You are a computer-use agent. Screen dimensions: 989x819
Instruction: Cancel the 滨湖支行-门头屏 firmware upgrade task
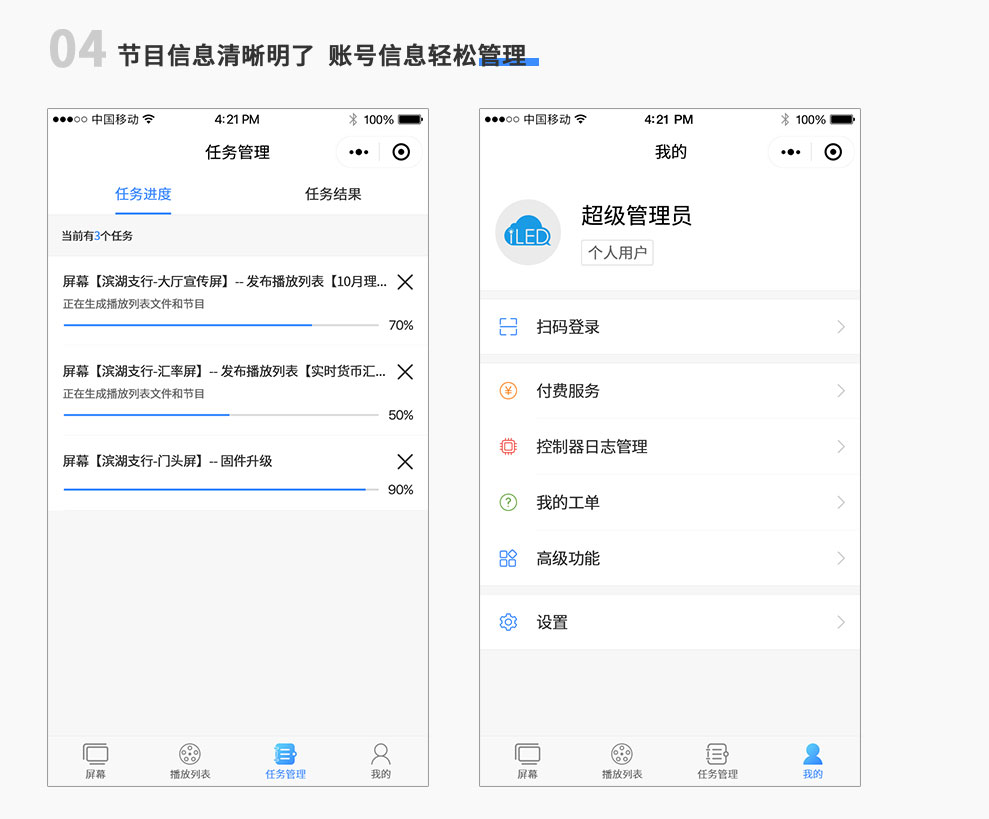click(405, 461)
